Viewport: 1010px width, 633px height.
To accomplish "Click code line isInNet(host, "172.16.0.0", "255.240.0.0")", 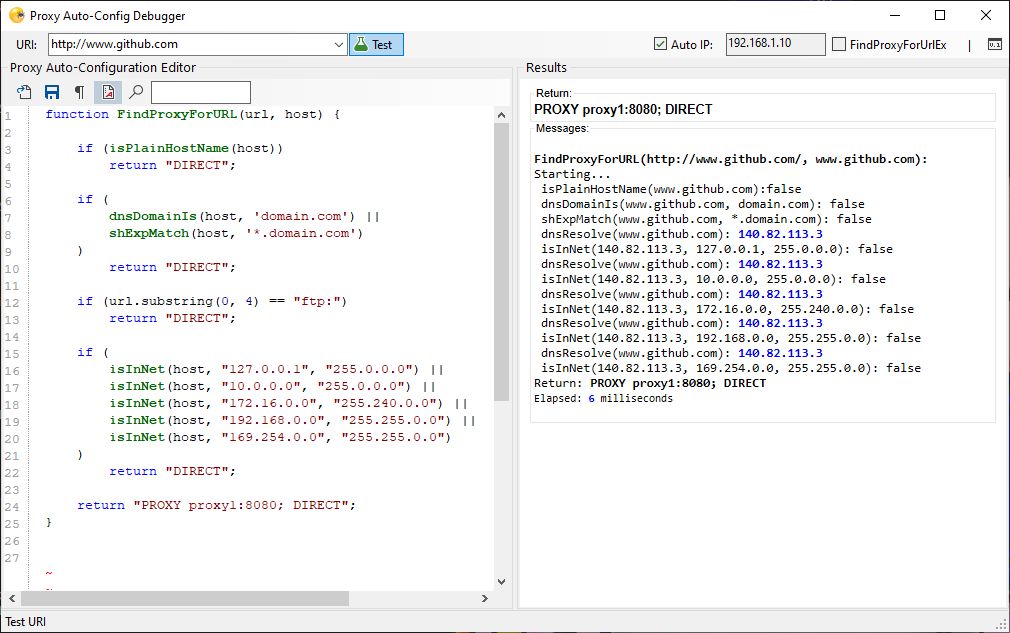I will (x=288, y=403).
